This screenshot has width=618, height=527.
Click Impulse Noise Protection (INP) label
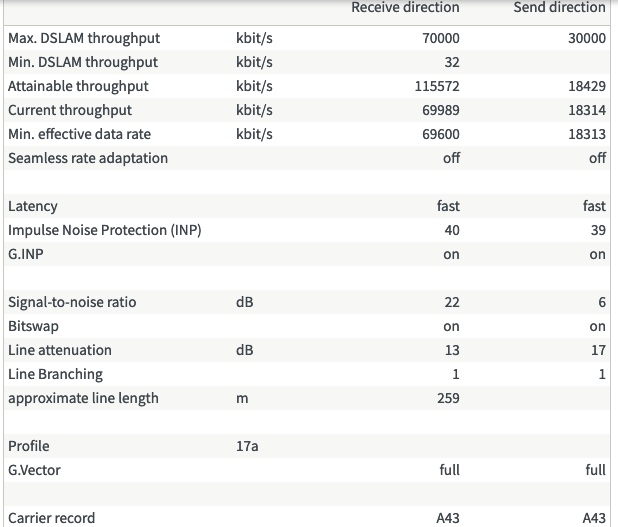click(104, 230)
